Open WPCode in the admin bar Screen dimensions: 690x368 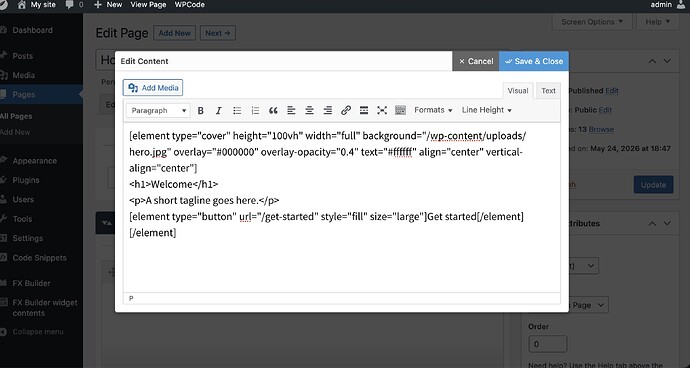[190, 5]
